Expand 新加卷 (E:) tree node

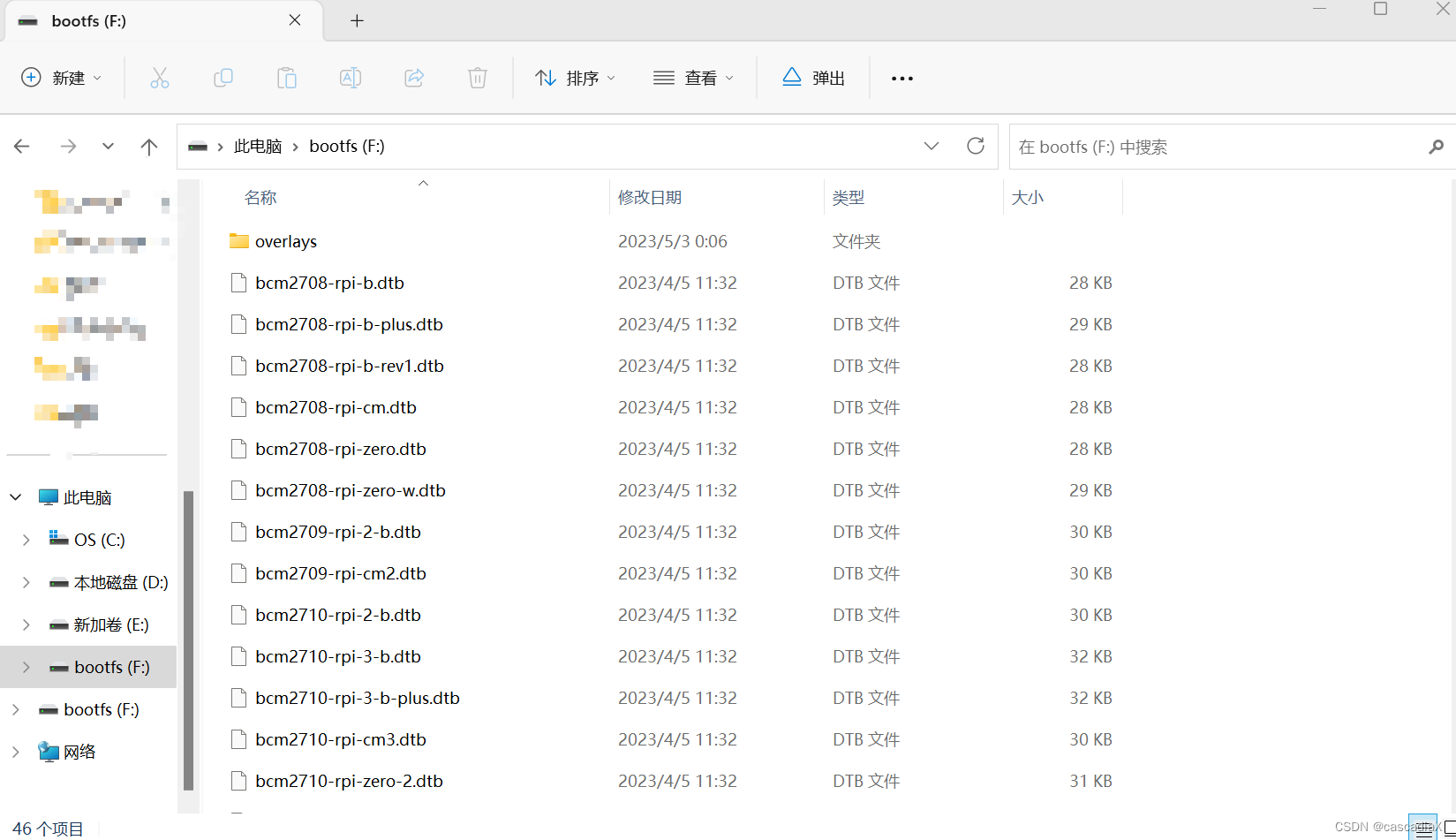point(26,624)
